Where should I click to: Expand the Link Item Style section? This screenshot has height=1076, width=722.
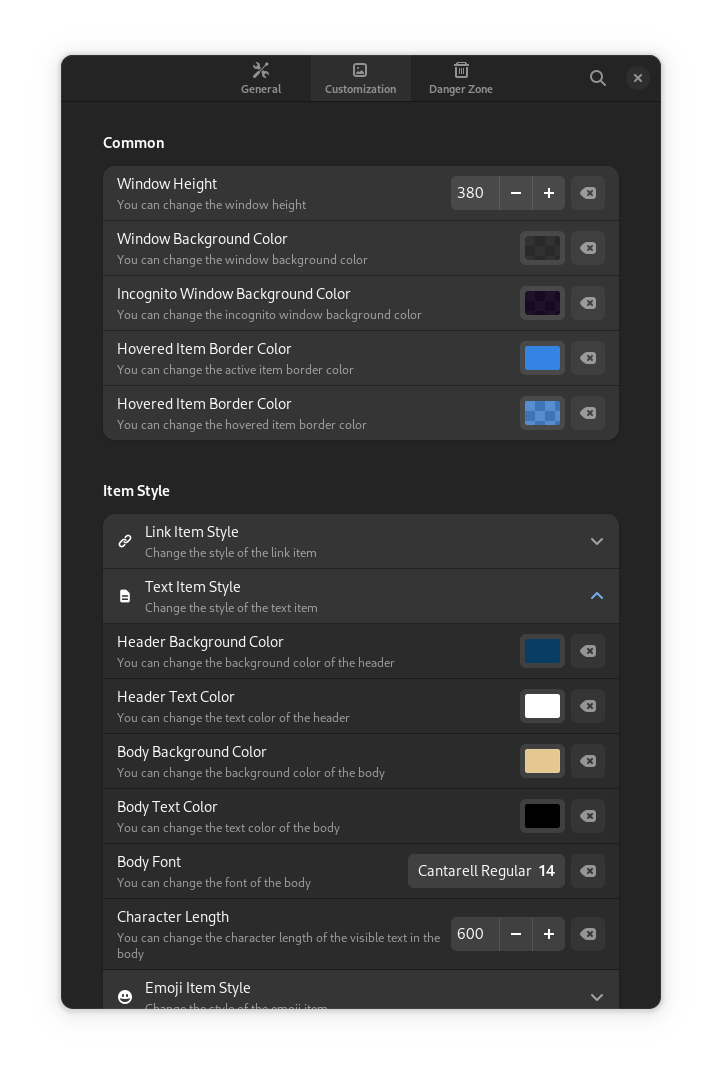(x=596, y=541)
